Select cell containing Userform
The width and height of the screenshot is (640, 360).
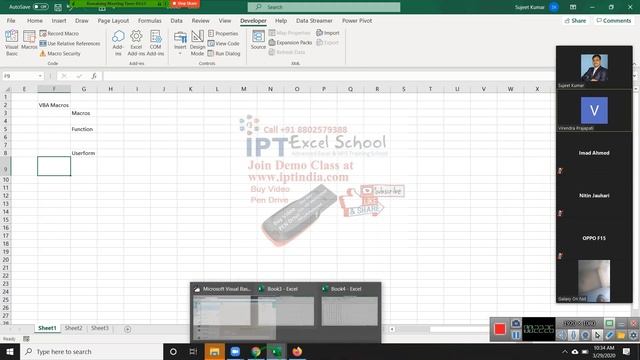pos(84,153)
